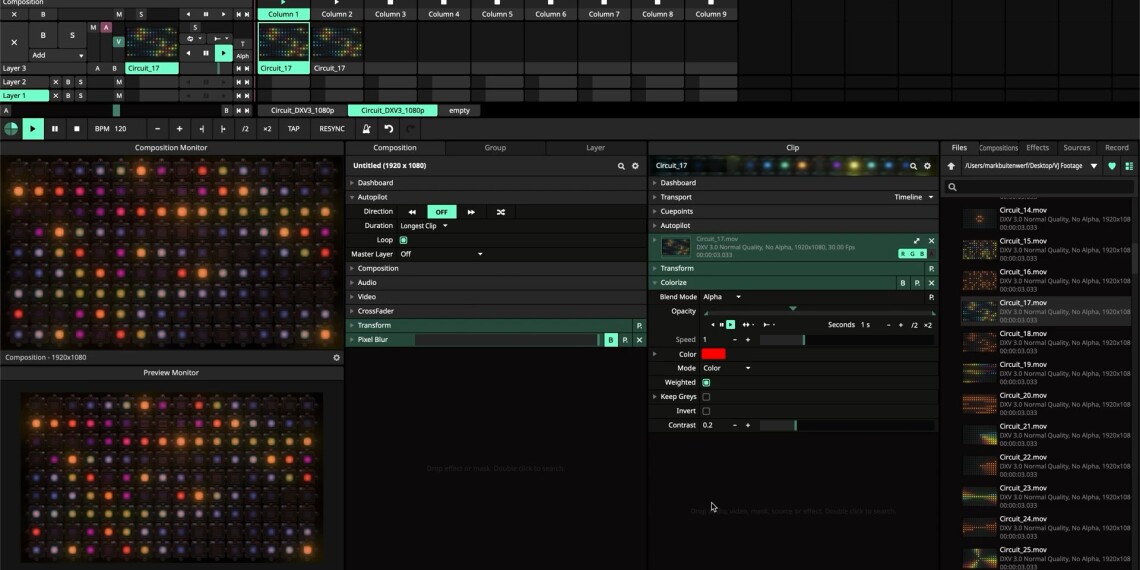This screenshot has width=1140, height=570.
Task: Uncheck the Weighted option
Action: pos(706,382)
